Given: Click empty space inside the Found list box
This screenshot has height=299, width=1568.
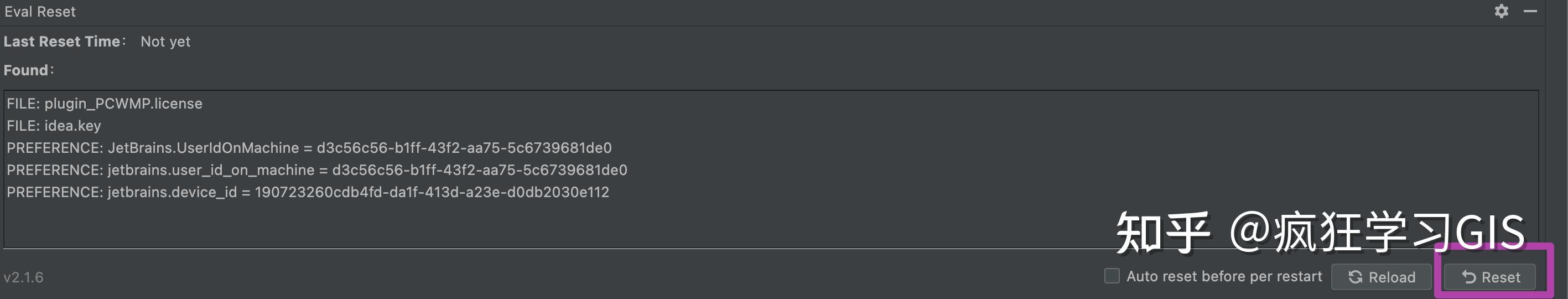Looking at the screenshot, I should click(x=548, y=222).
